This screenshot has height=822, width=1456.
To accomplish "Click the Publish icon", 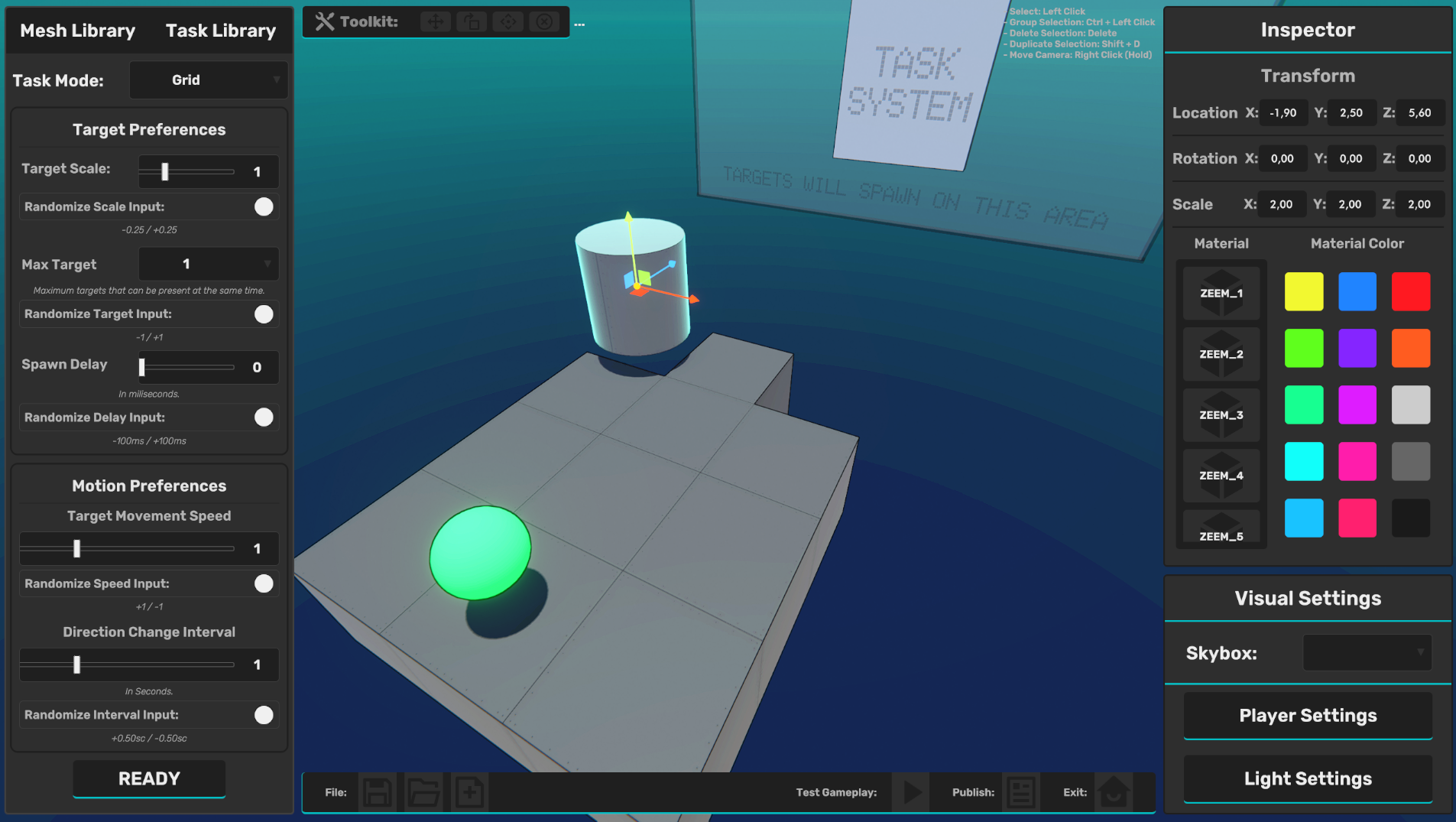I will coord(1021,792).
